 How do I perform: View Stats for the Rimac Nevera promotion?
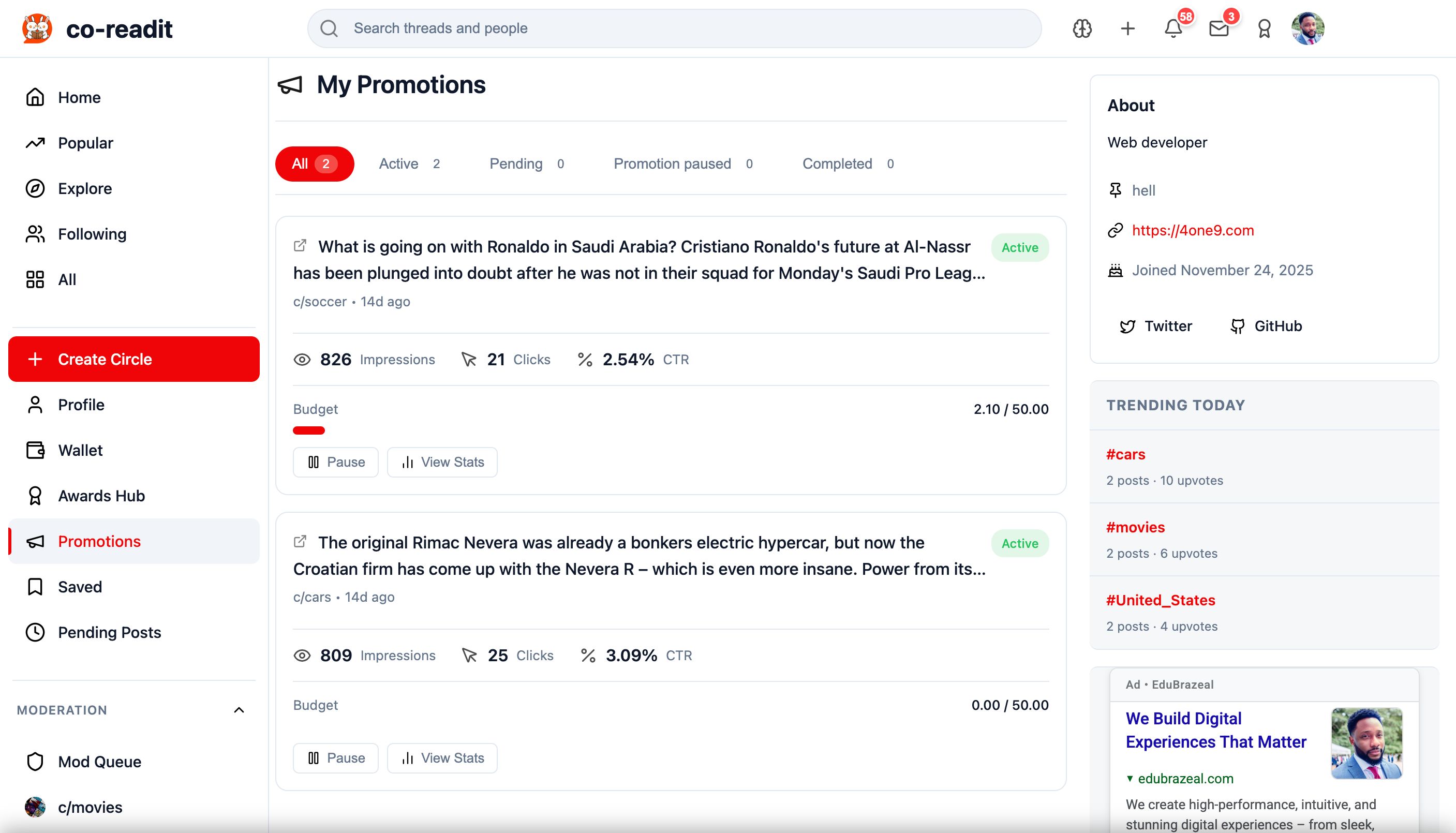pyautogui.click(x=442, y=757)
